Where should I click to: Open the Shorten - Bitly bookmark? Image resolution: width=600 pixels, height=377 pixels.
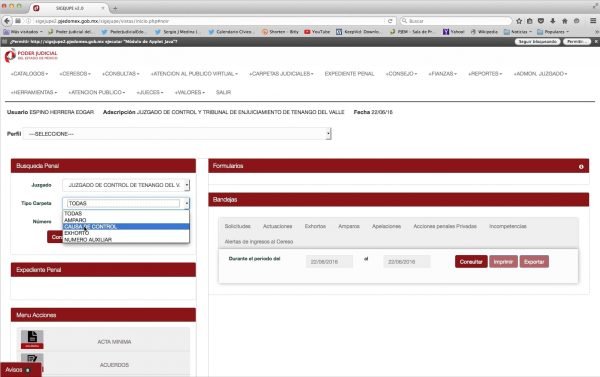point(280,32)
